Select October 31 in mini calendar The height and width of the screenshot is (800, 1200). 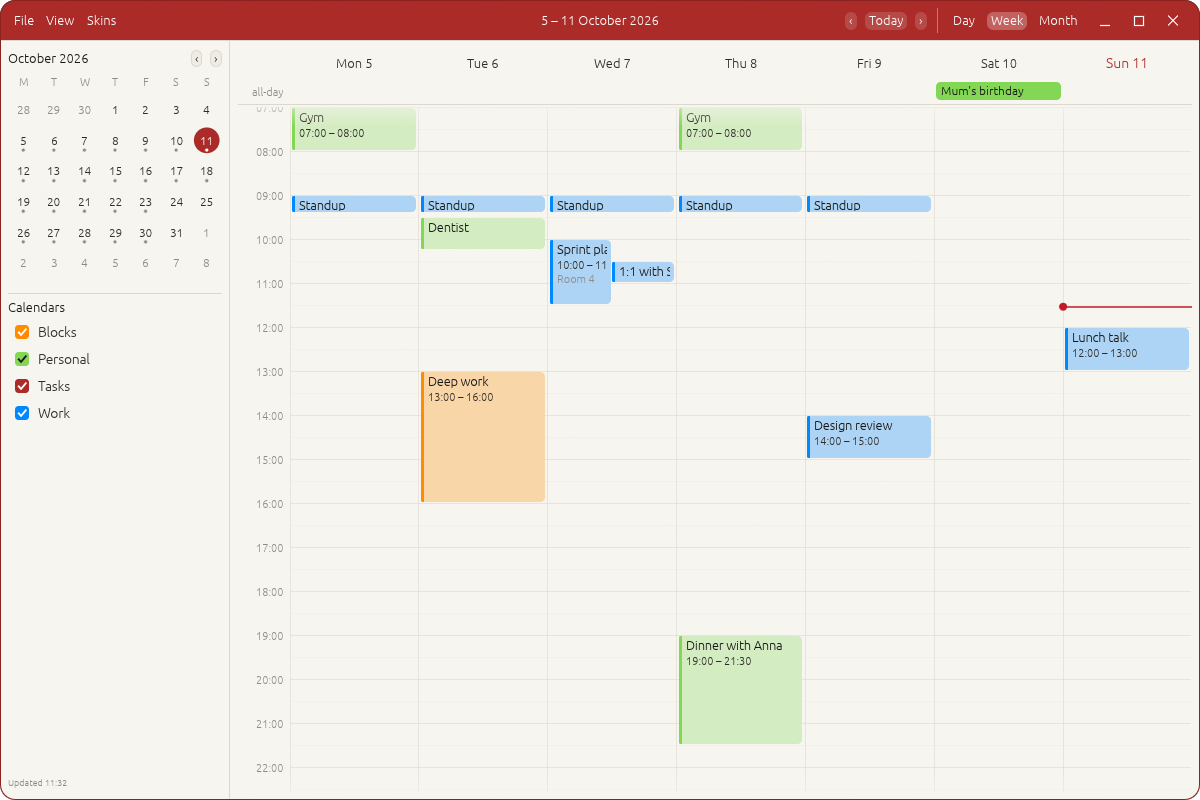point(176,233)
